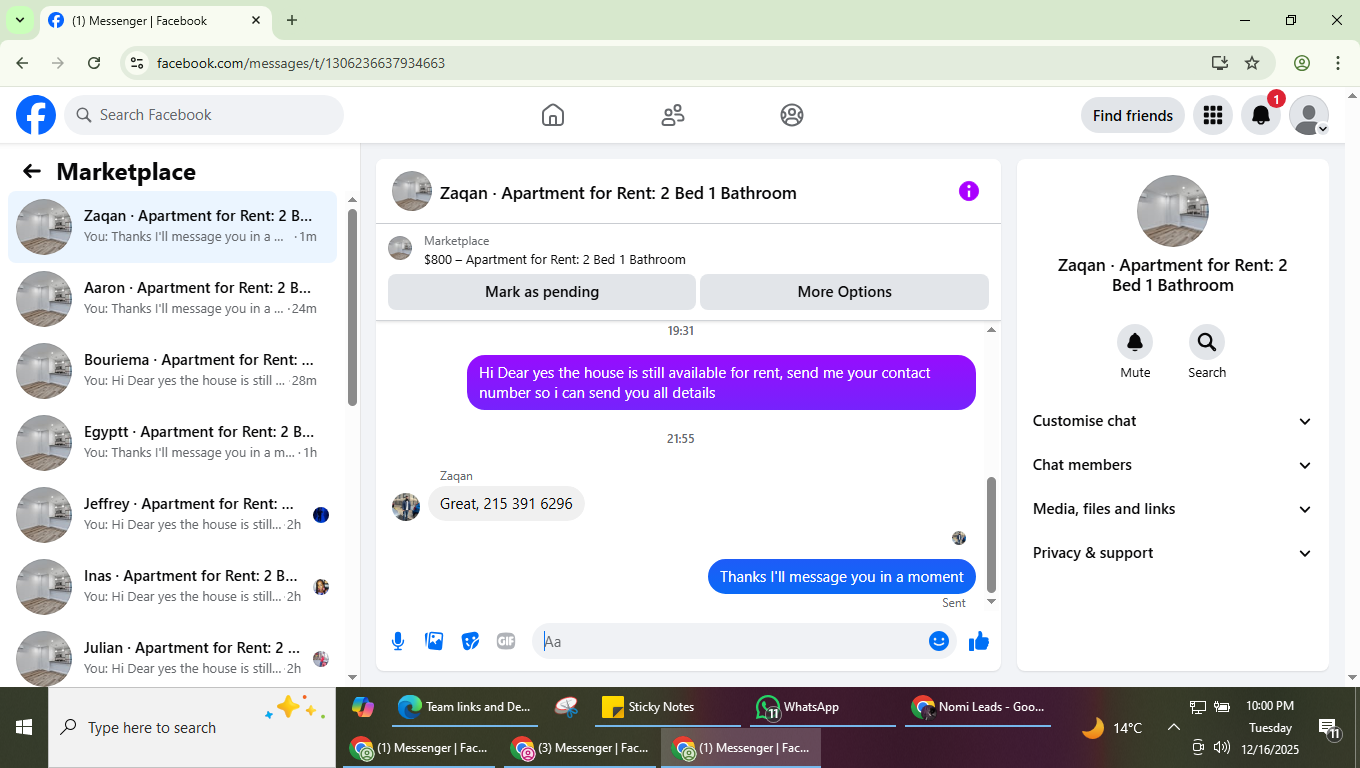Open a new browser tab
1360x768 pixels.
(x=292, y=20)
